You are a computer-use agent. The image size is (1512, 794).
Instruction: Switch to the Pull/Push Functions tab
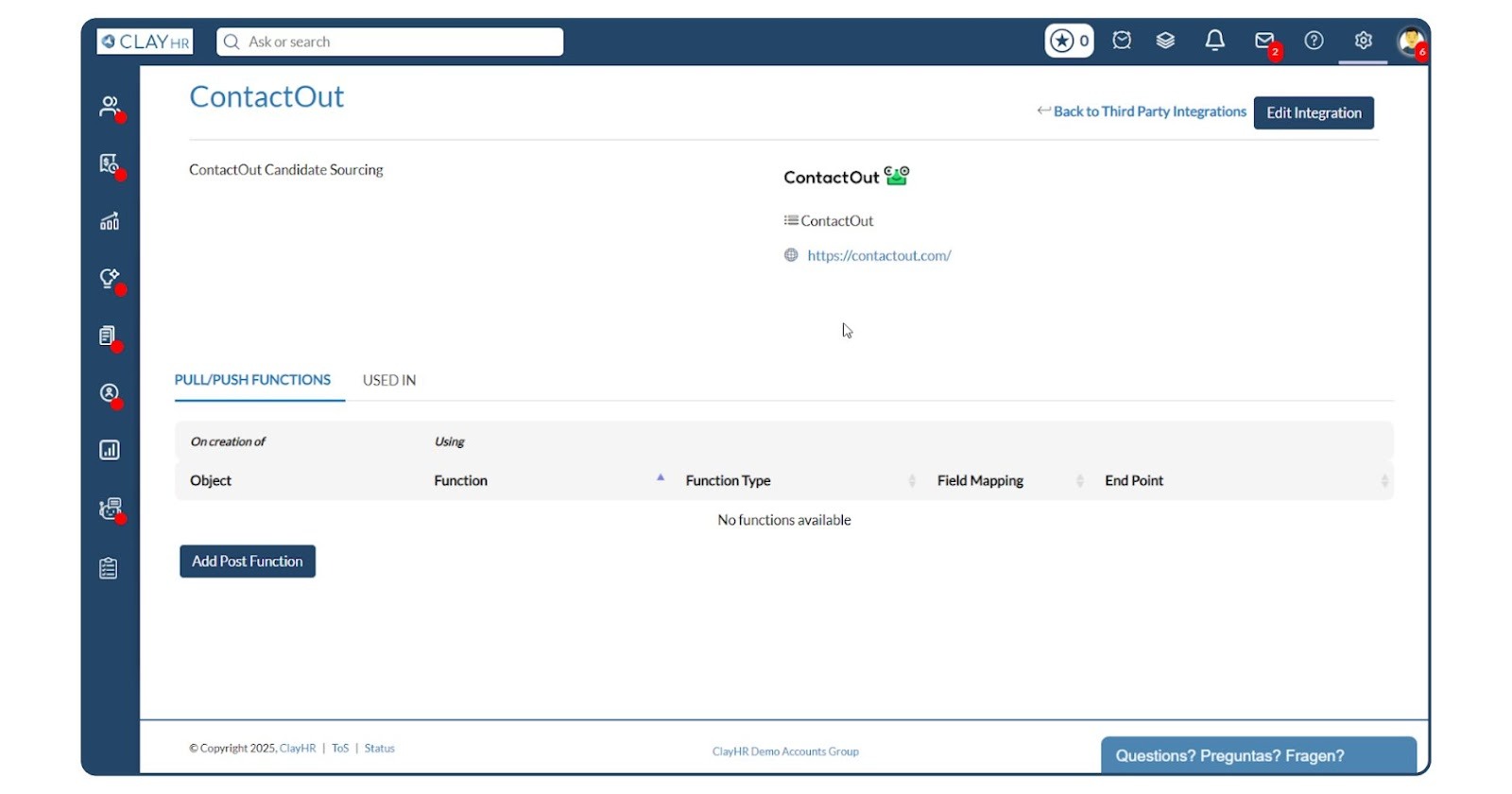(x=252, y=380)
